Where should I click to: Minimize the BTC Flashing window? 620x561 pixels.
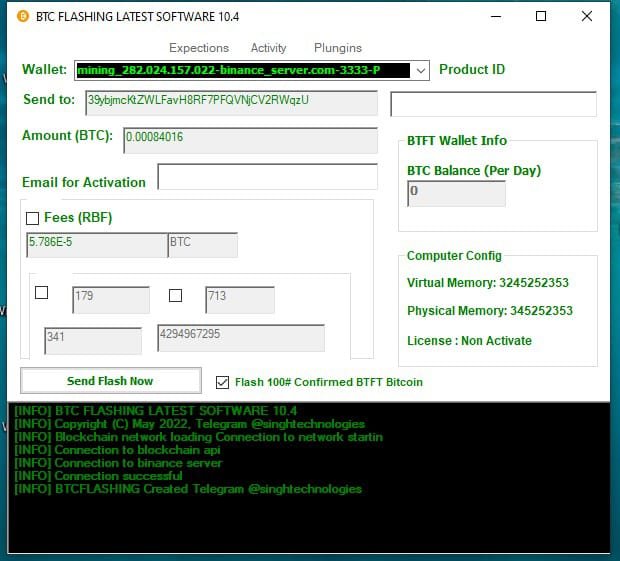496,17
